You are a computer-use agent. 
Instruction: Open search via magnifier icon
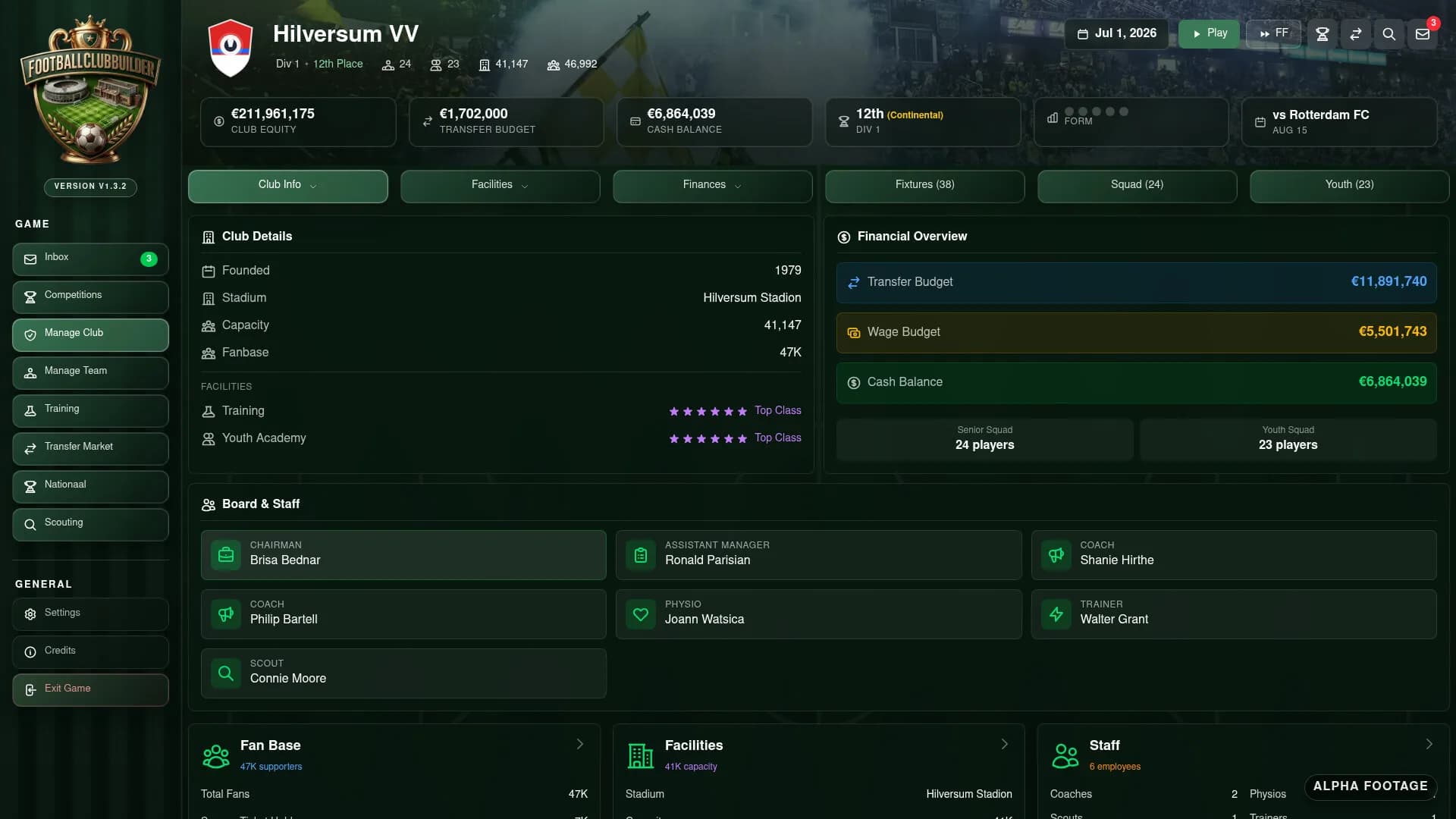(x=1389, y=34)
